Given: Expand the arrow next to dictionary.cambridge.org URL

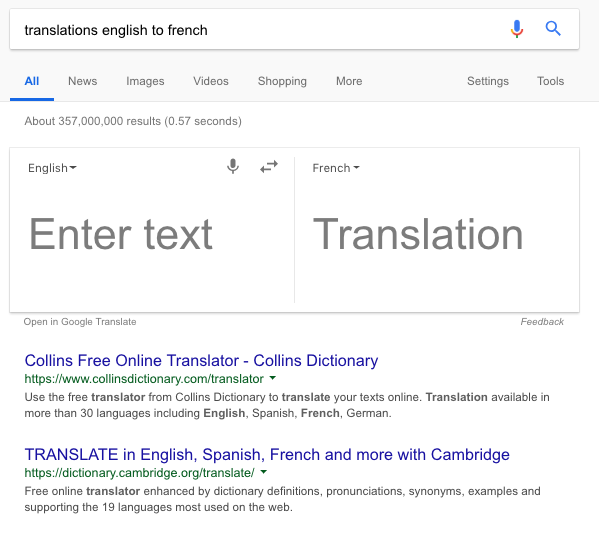Looking at the screenshot, I should (263, 472).
